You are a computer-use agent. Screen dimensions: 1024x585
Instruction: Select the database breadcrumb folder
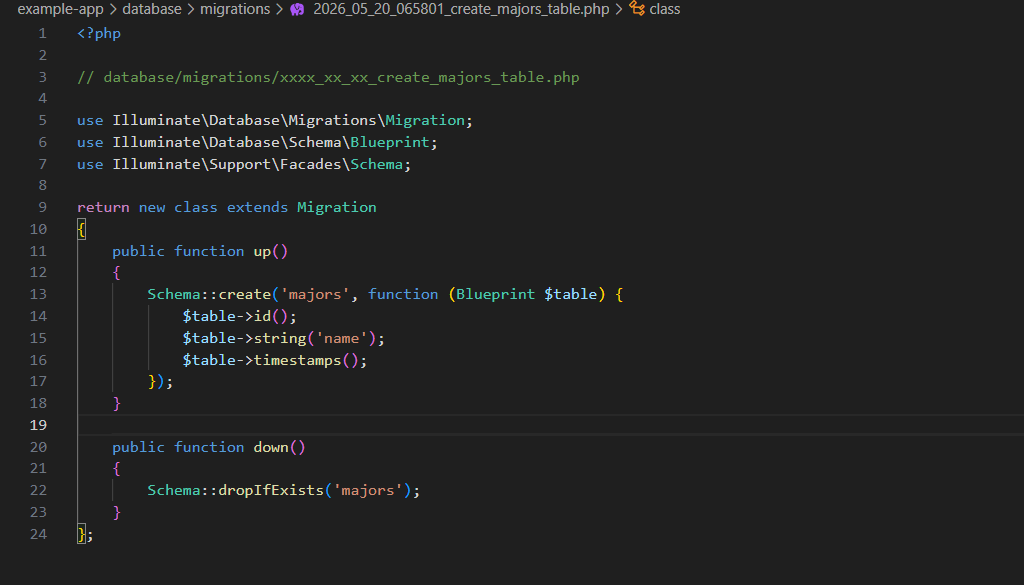point(152,9)
